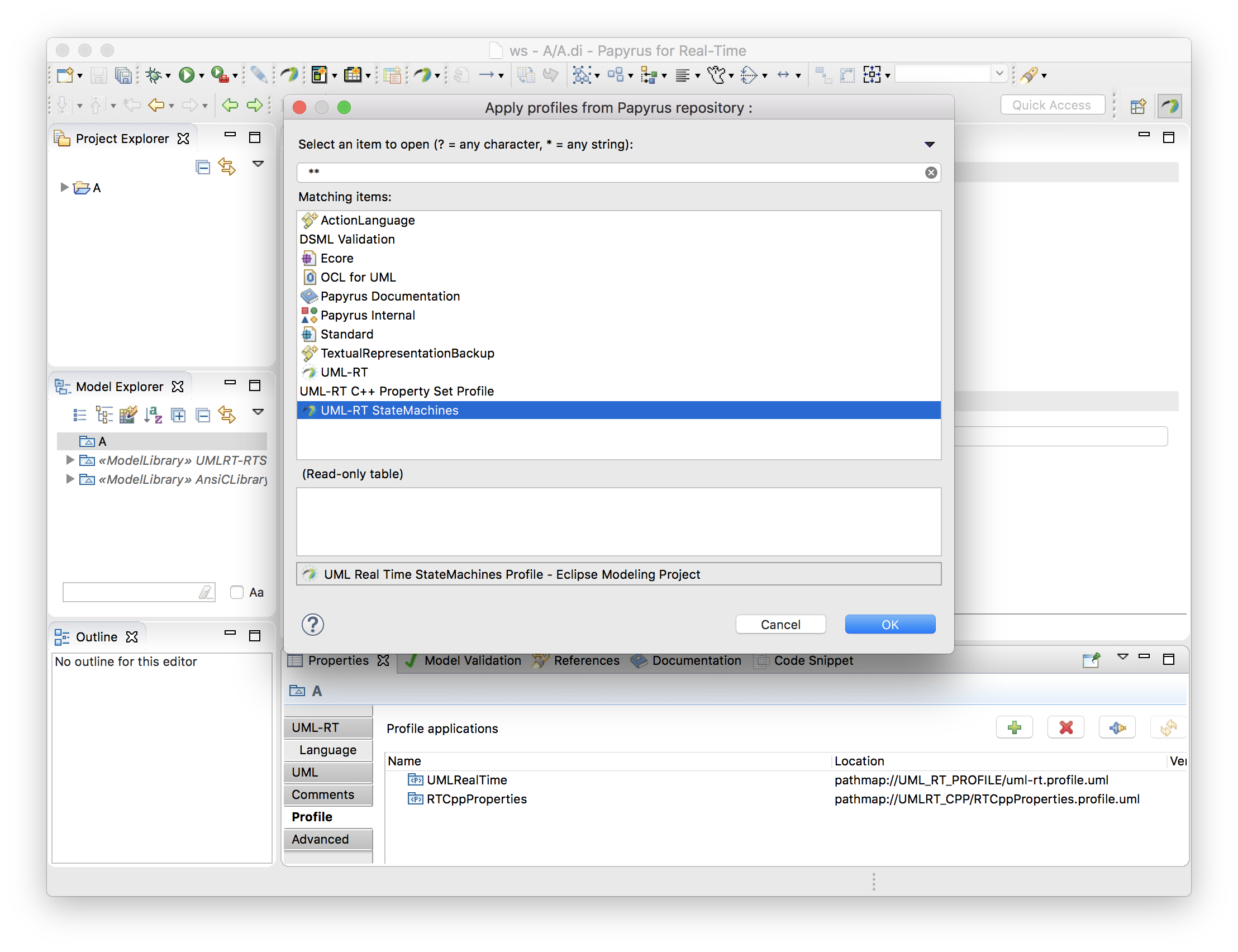
Task: Select the UML-RT properties section
Action: coord(328,727)
